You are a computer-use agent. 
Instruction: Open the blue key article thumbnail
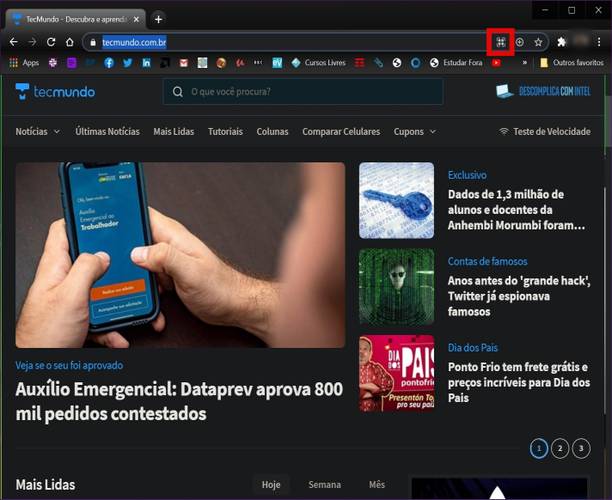click(x=396, y=200)
